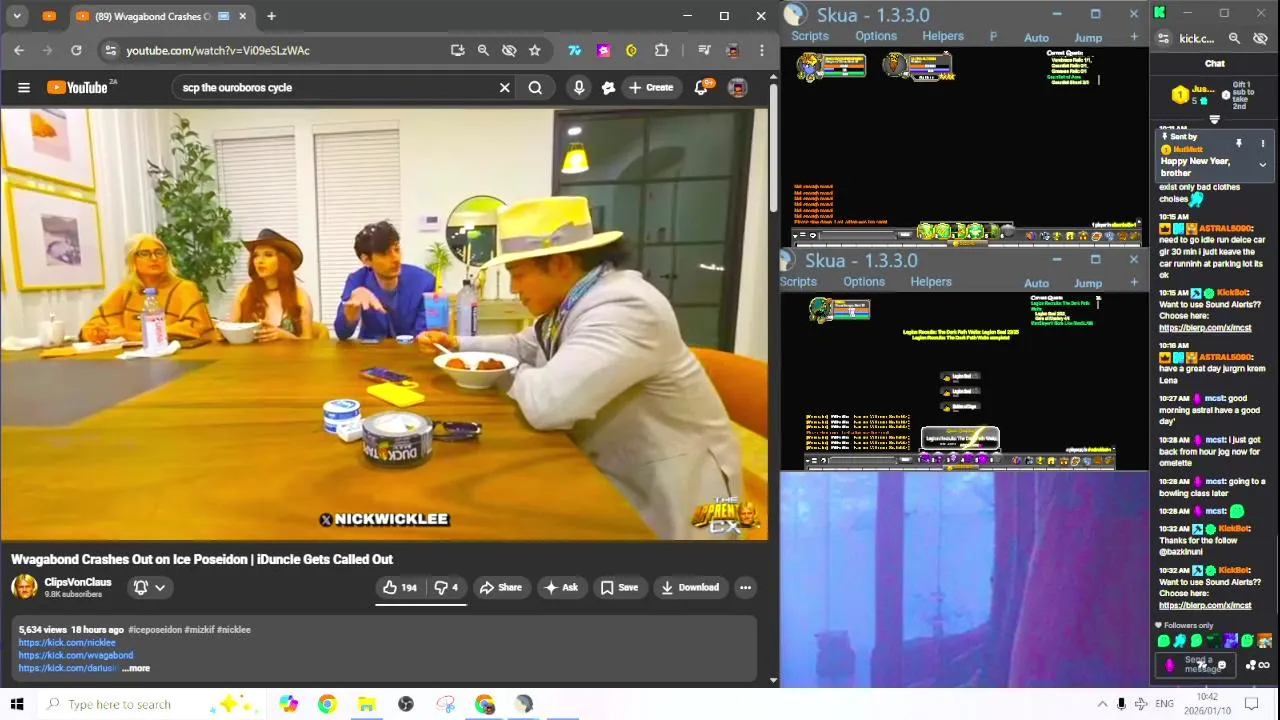The width and height of the screenshot is (1280, 720).
Task: Open Kick window site settings icon
Action: coord(1163,39)
